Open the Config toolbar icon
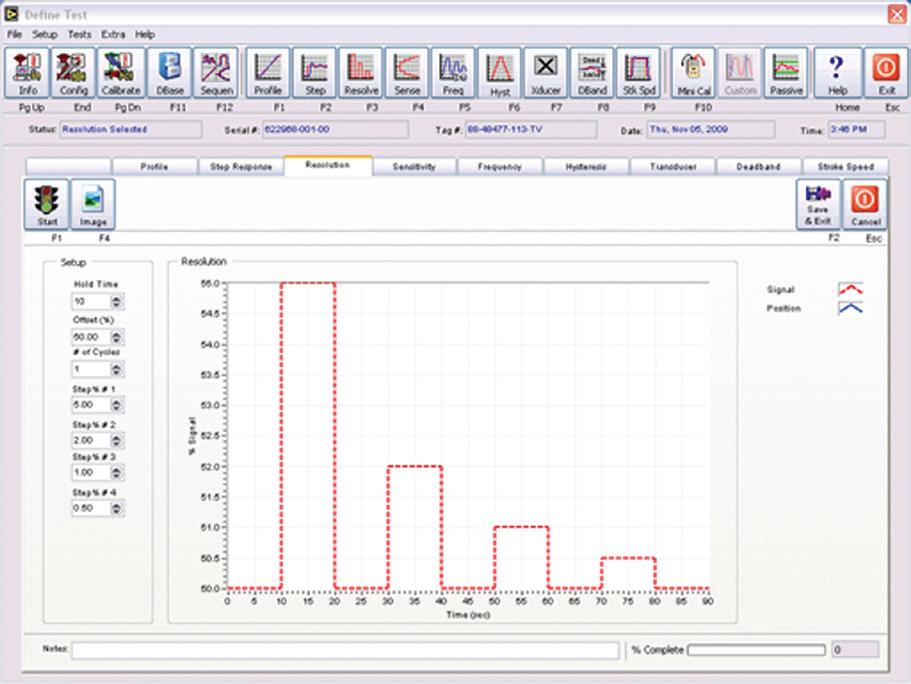 73,73
